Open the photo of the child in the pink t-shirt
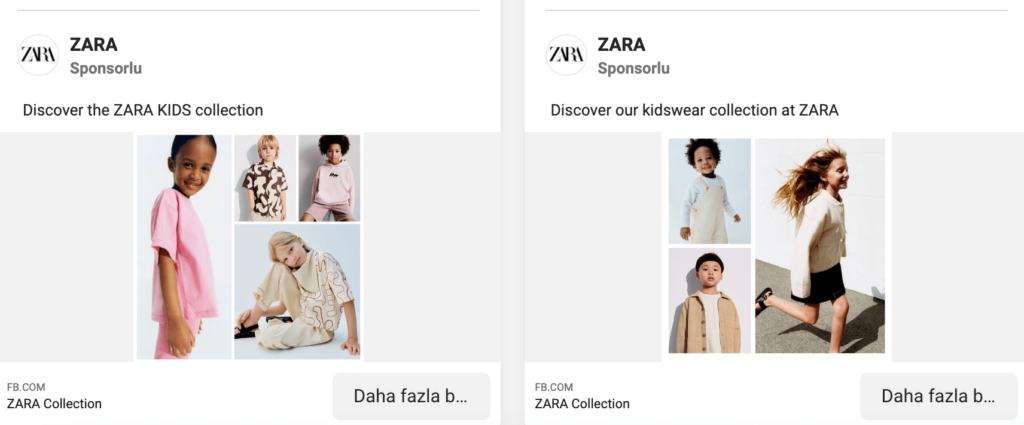The width and height of the screenshot is (1024, 425). [184, 247]
